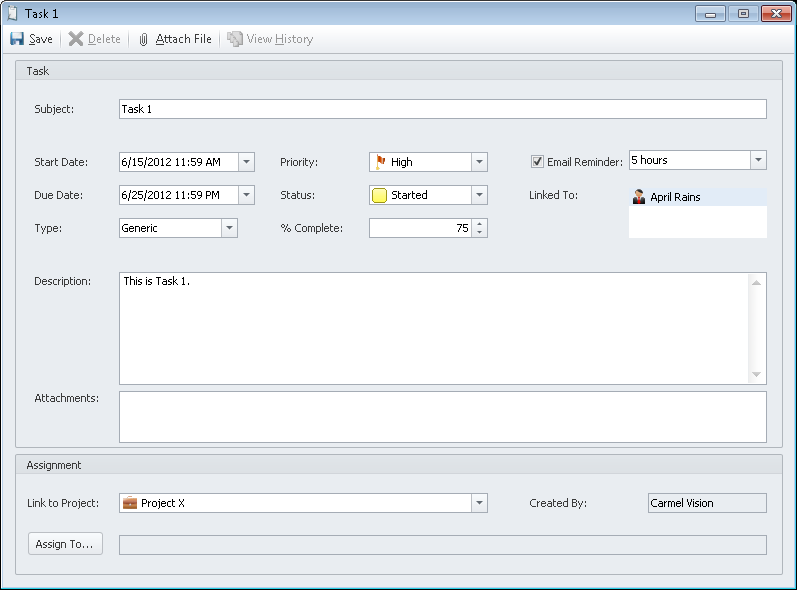Viewport: 797px width, 590px height.
Task: Open the Link to Project dropdown
Action: [x=479, y=503]
